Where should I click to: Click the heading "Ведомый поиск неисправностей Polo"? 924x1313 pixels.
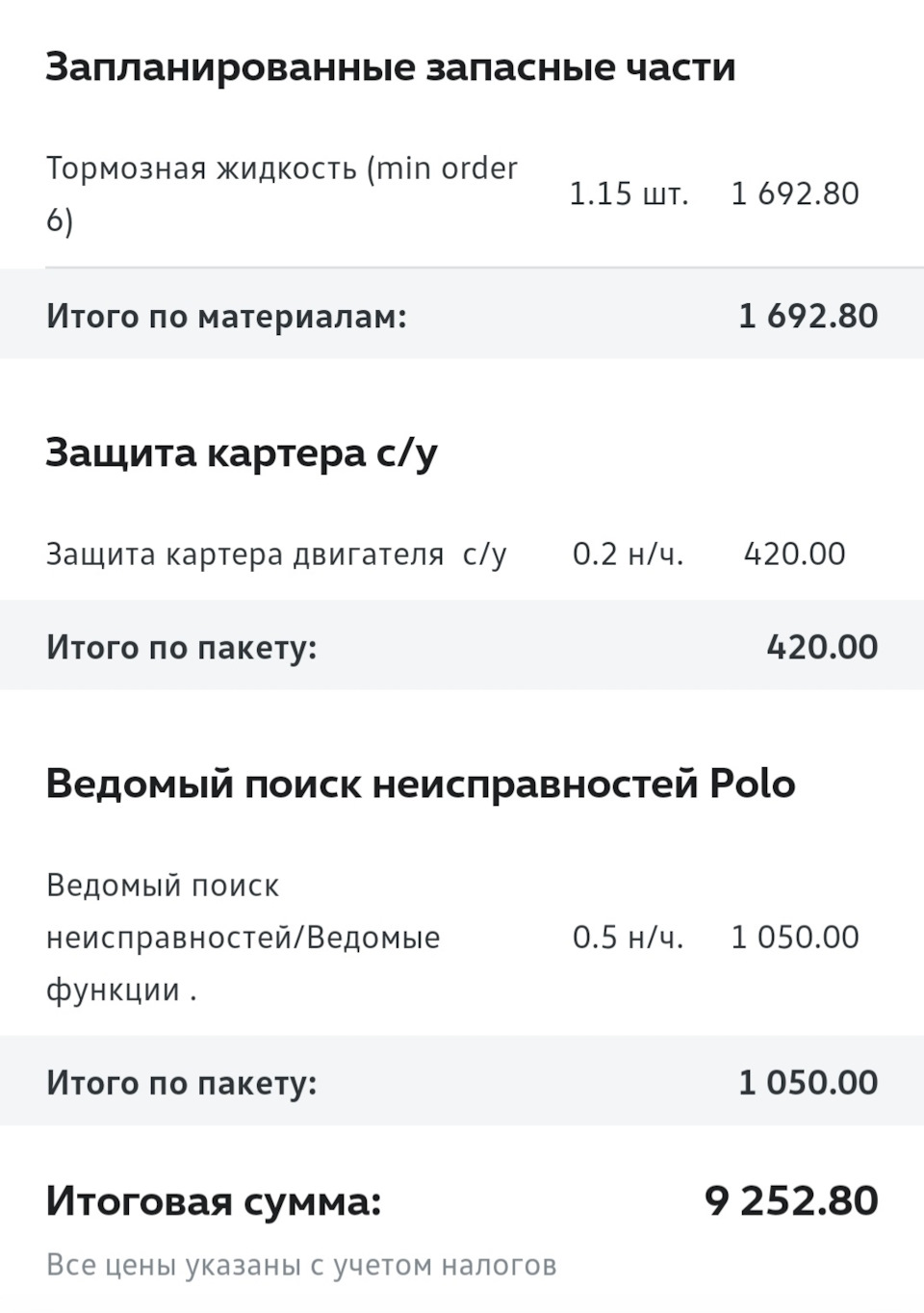pos(420,785)
